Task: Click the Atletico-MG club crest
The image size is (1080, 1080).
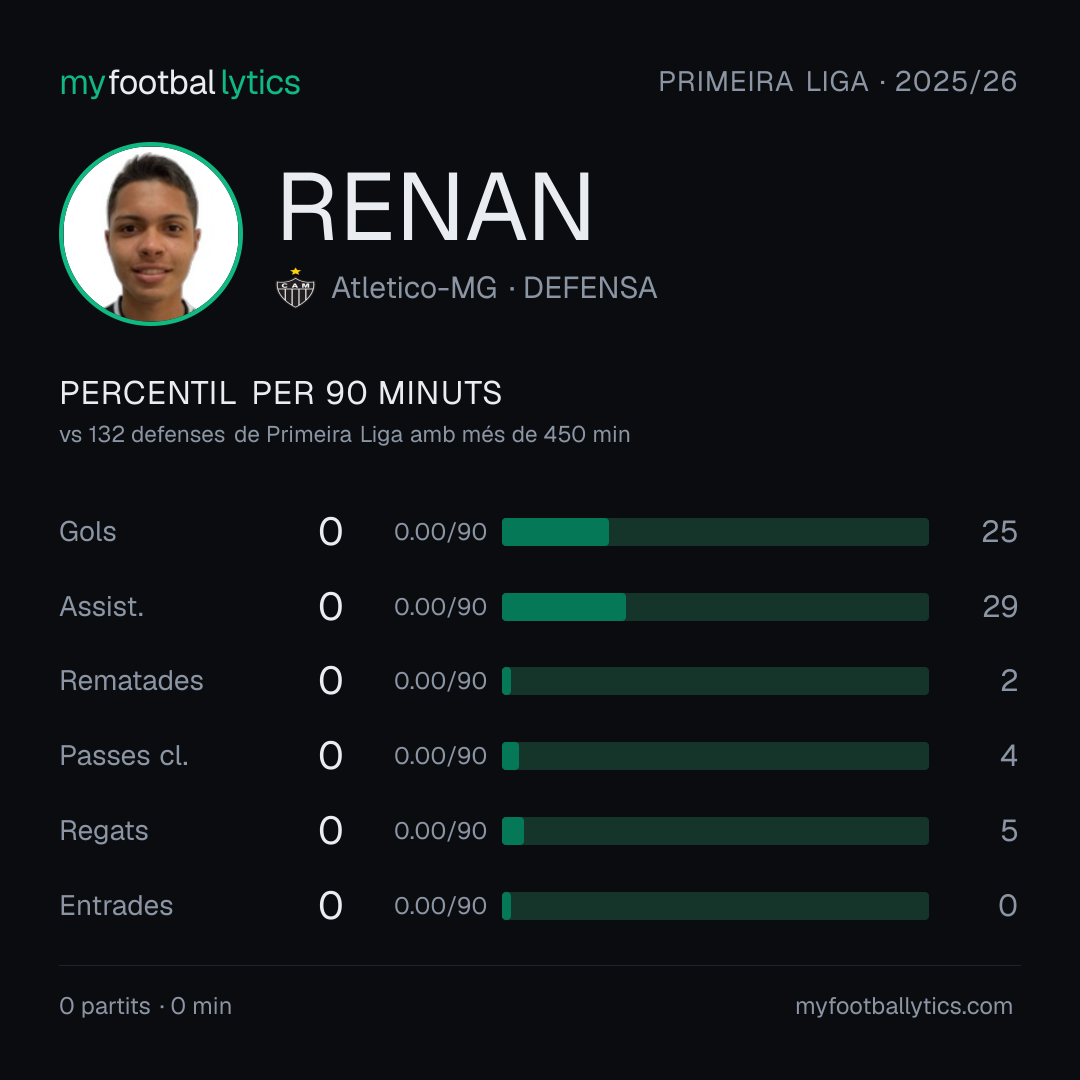Action: [295, 287]
